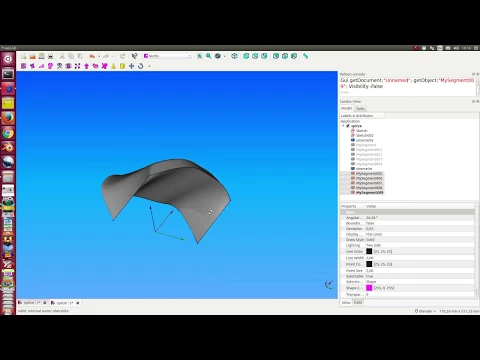
Task: Select hidden MySegment001 in the tree
Action: (369, 150)
